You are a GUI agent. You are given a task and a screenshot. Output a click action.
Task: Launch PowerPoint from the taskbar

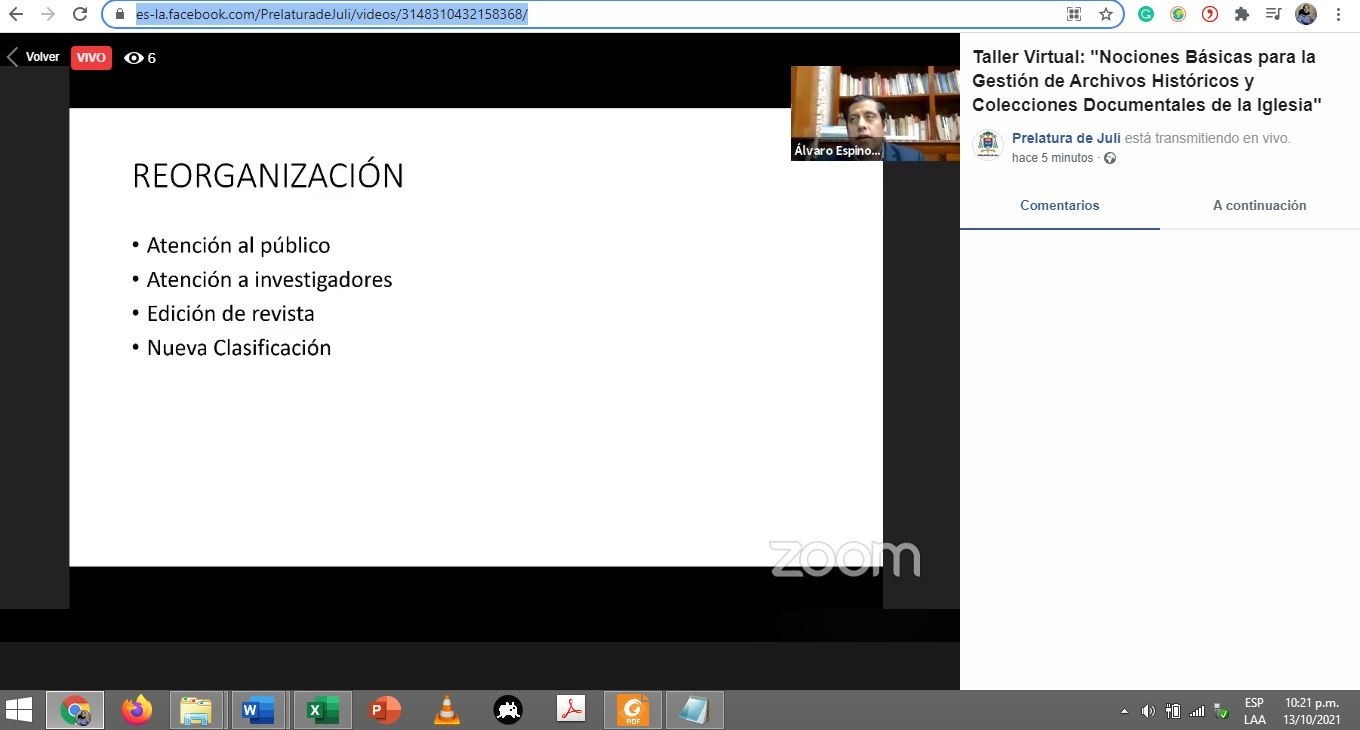point(385,710)
